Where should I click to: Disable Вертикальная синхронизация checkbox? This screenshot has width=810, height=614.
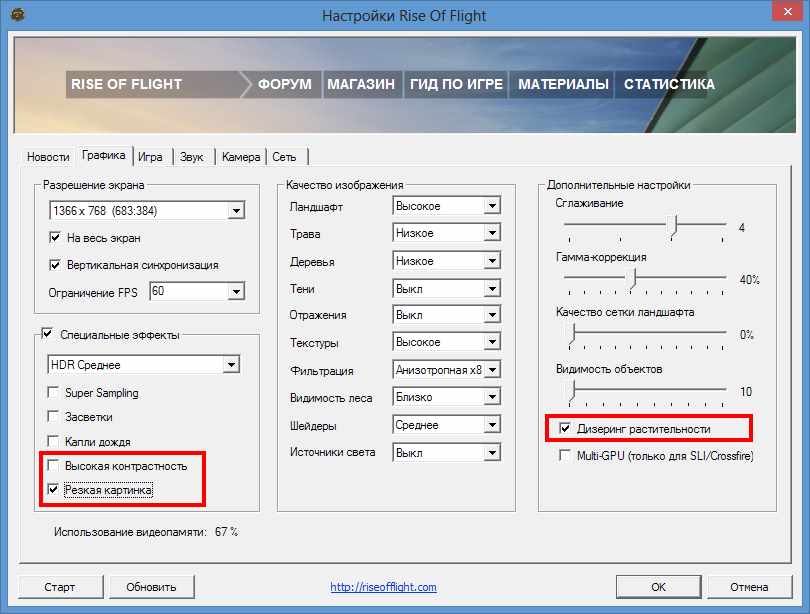pyautogui.click(x=54, y=265)
